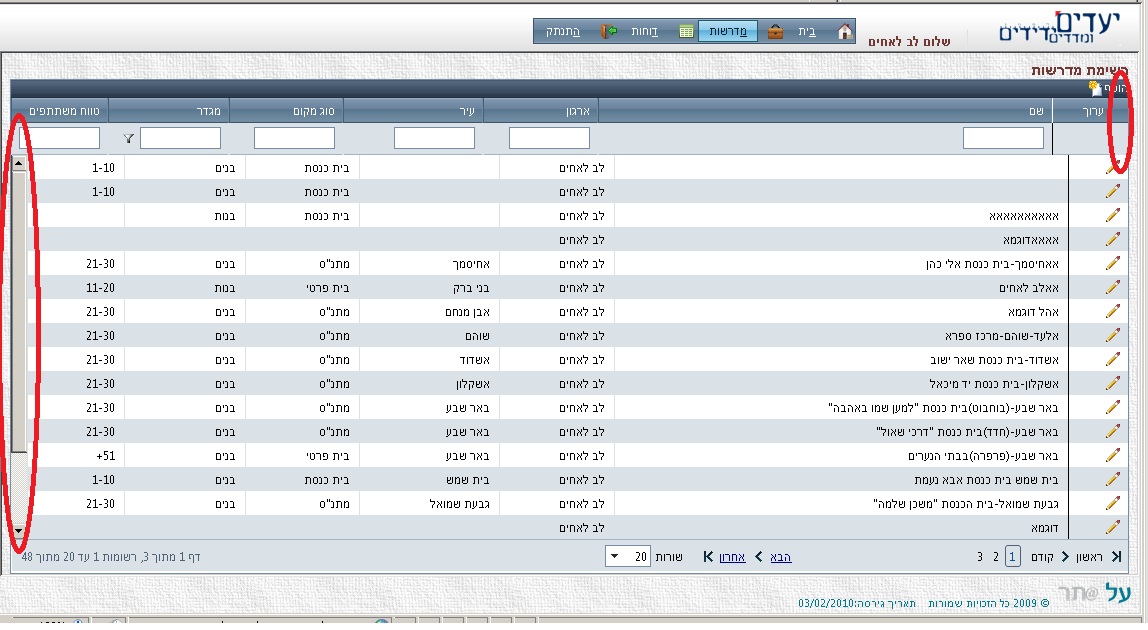Click the participants cell '+51'
Viewport: 1148px width, 630px height.
point(105,456)
